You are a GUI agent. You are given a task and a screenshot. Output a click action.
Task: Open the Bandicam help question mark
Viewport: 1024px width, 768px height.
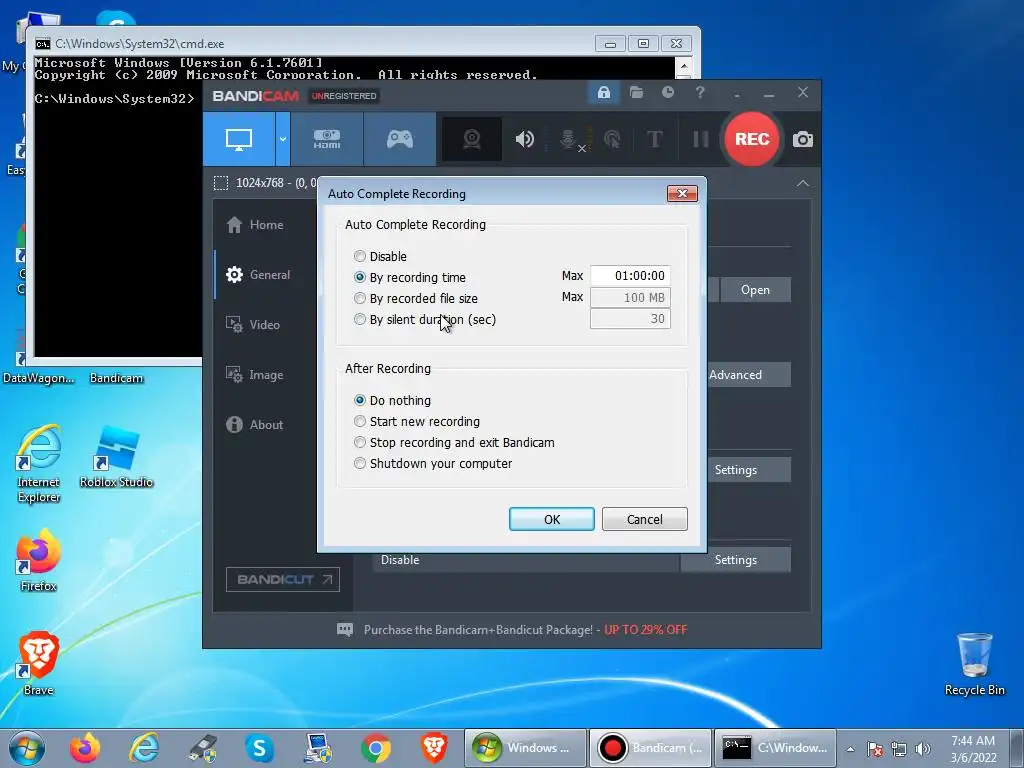[700, 93]
